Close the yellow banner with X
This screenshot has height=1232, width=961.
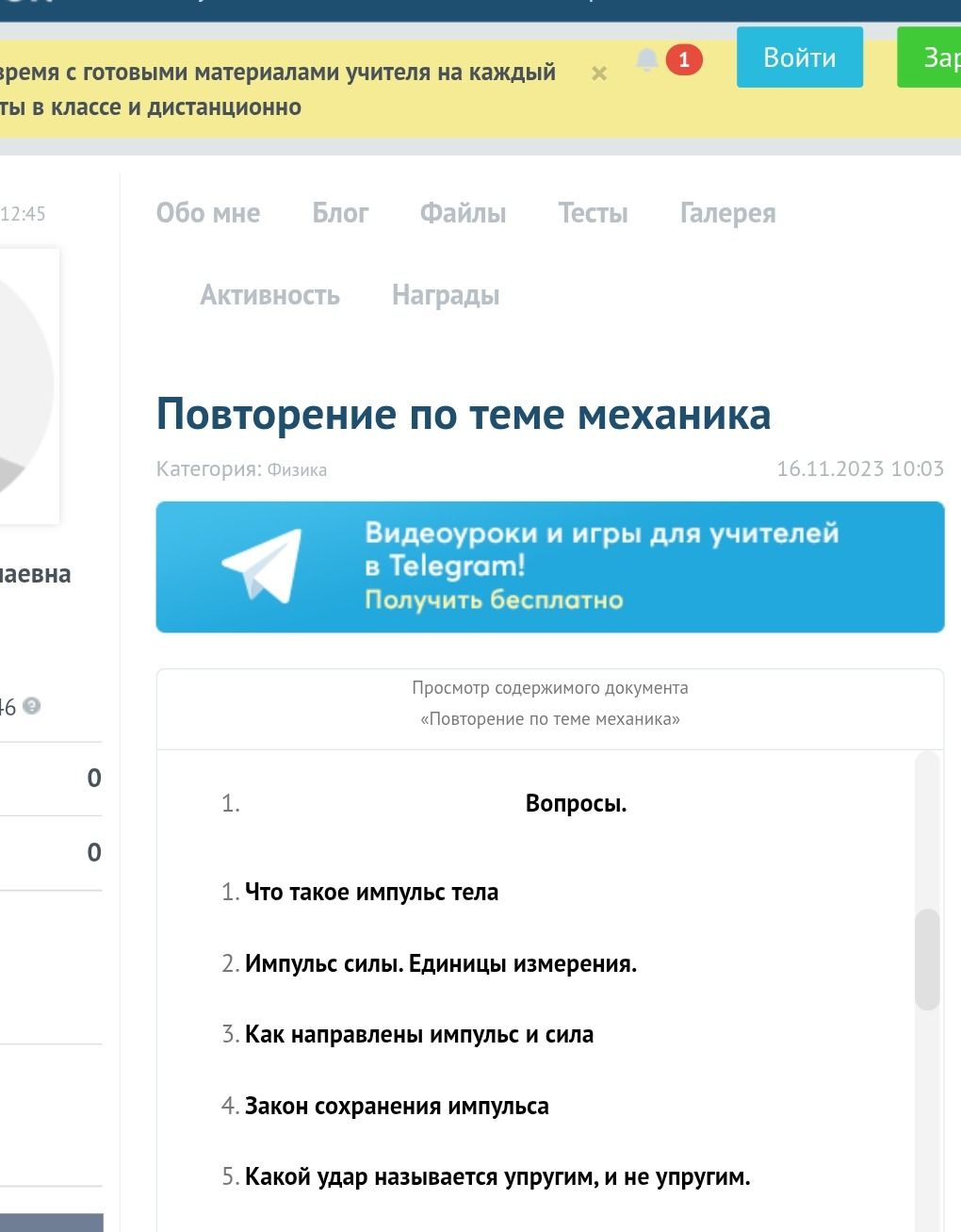point(599,74)
